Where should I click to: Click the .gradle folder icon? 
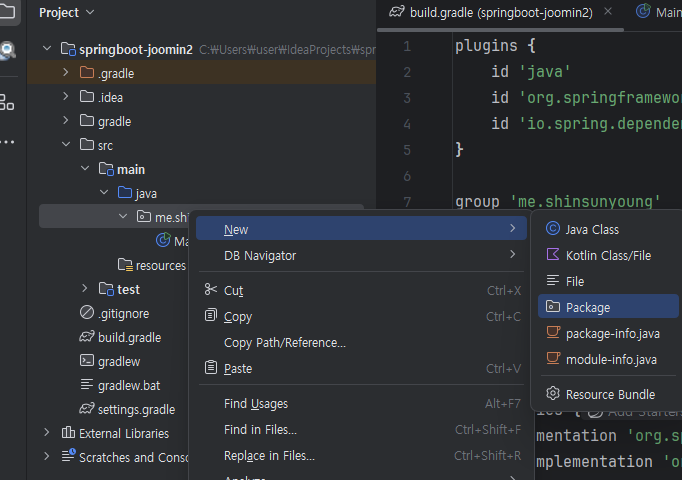click(x=87, y=72)
